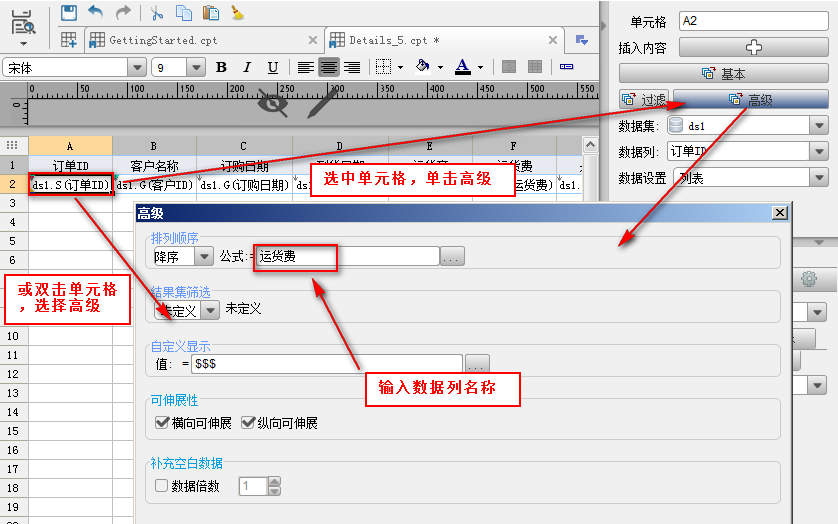Click the gear settings icon in panel

pos(809,279)
